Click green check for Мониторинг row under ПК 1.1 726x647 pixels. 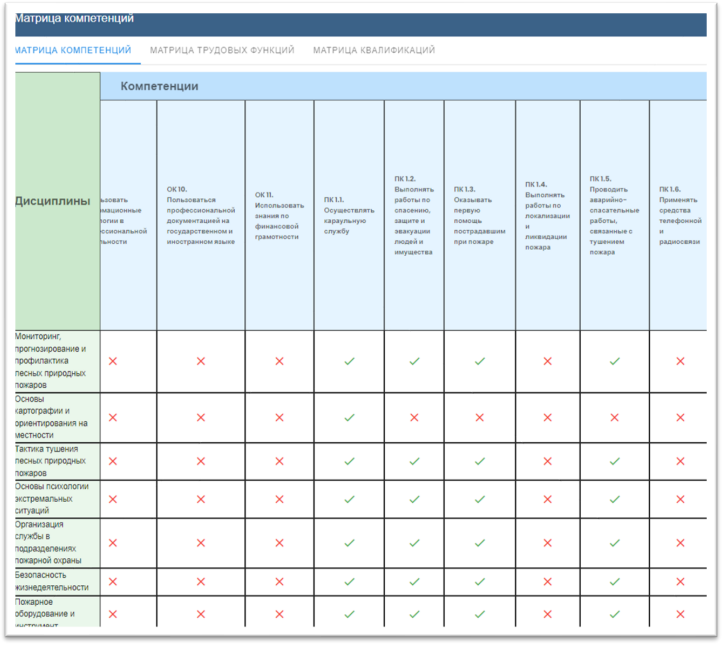pos(349,361)
